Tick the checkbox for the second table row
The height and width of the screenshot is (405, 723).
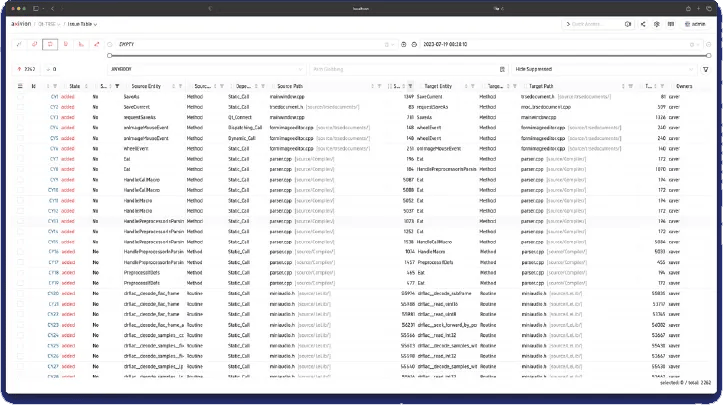tap(19, 106)
